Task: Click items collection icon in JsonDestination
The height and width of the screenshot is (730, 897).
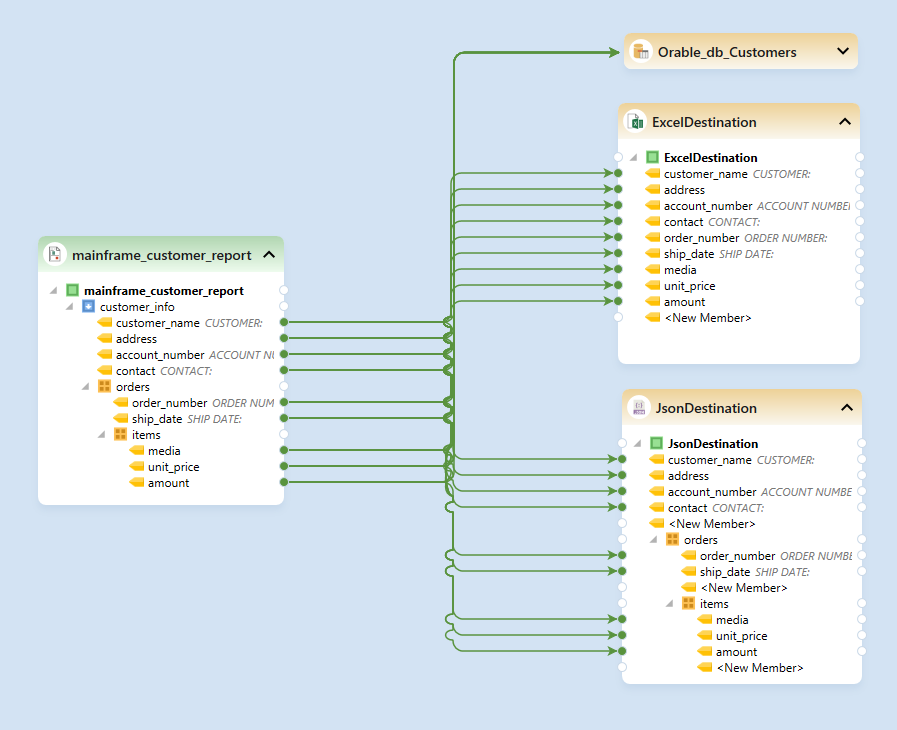Action: click(x=688, y=603)
